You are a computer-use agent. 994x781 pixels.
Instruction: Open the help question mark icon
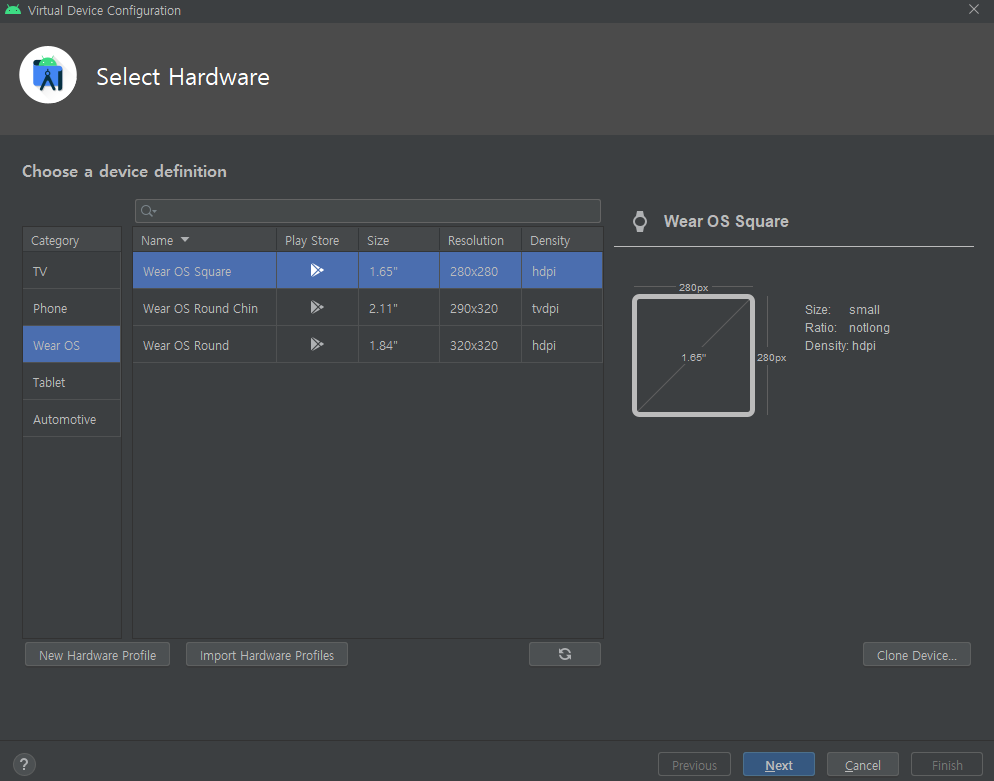pos(24,764)
